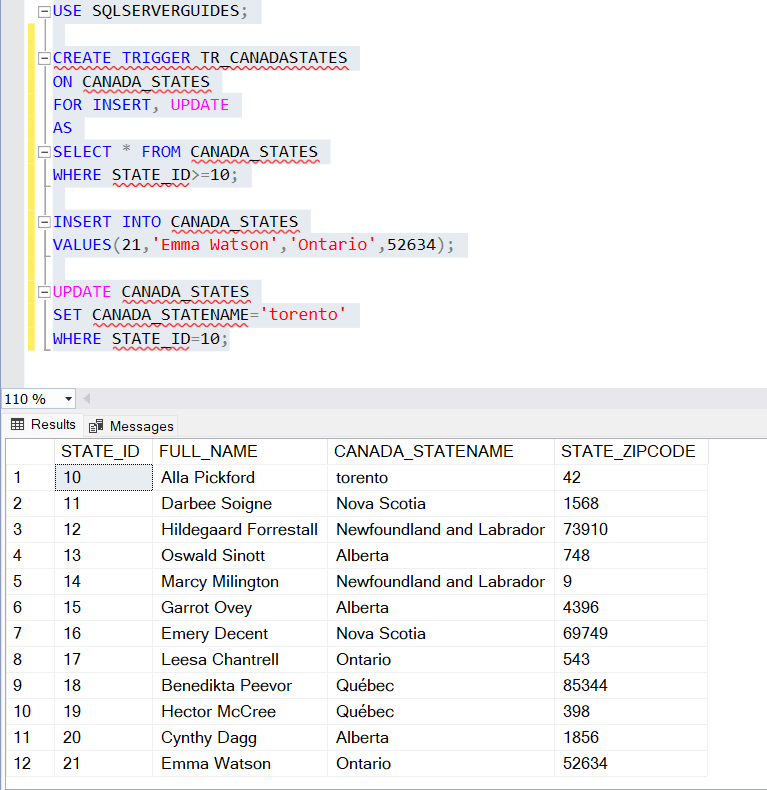This screenshot has width=767, height=790.
Task: Click the 'Oswald Sinott' cell
Action: pos(240,555)
